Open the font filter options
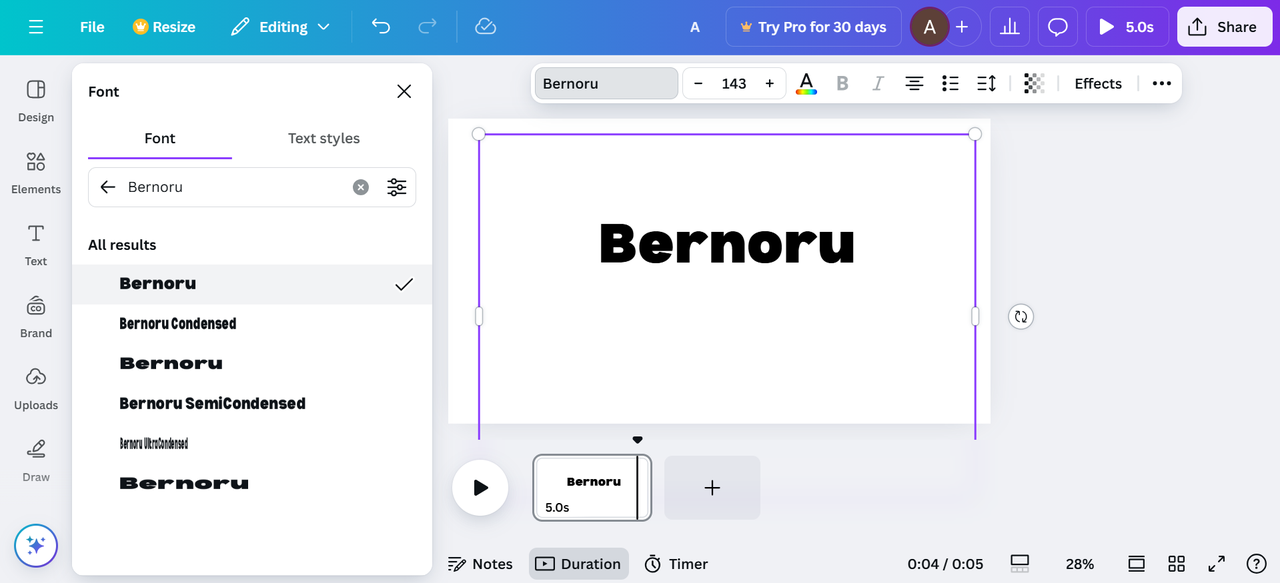This screenshot has height=583, width=1280. pyautogui.click(x=397, y=187)
